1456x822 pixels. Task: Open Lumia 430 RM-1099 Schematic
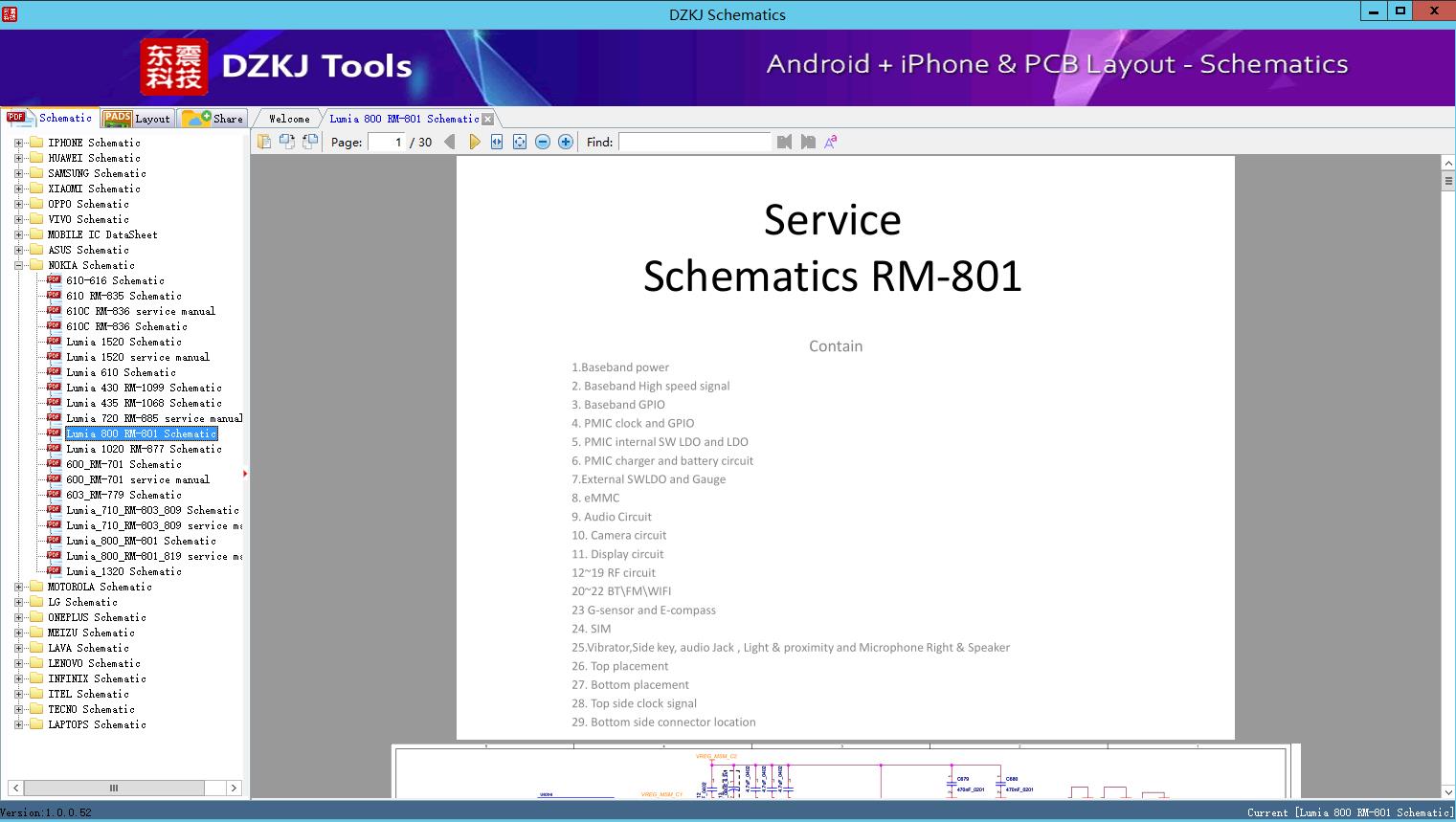click(x=144, y=388)
